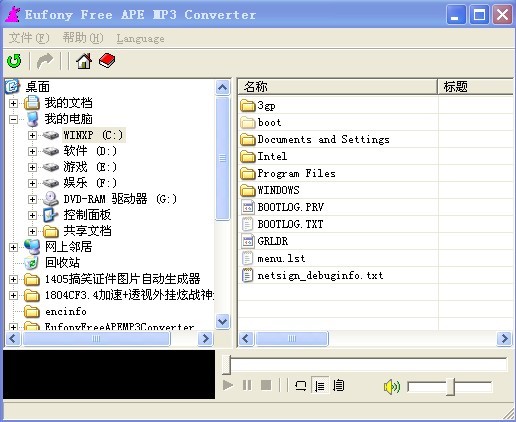Select the 回收站 recycle bin icon
Screen dimensions: 516x422
tap(32, 263)
